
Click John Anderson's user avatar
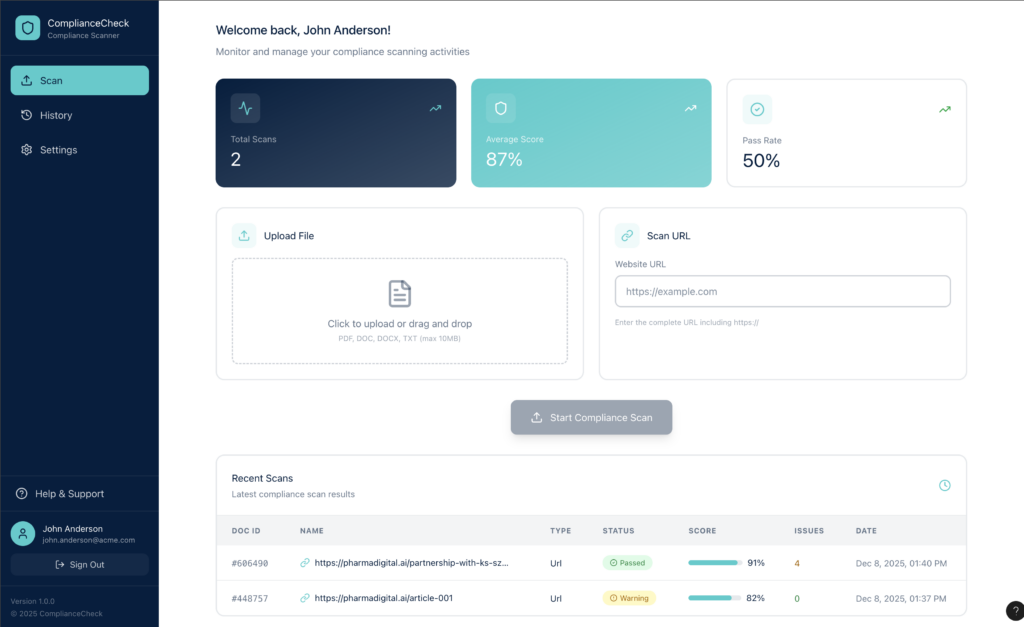pyautogui.click(x=23, y=534)
